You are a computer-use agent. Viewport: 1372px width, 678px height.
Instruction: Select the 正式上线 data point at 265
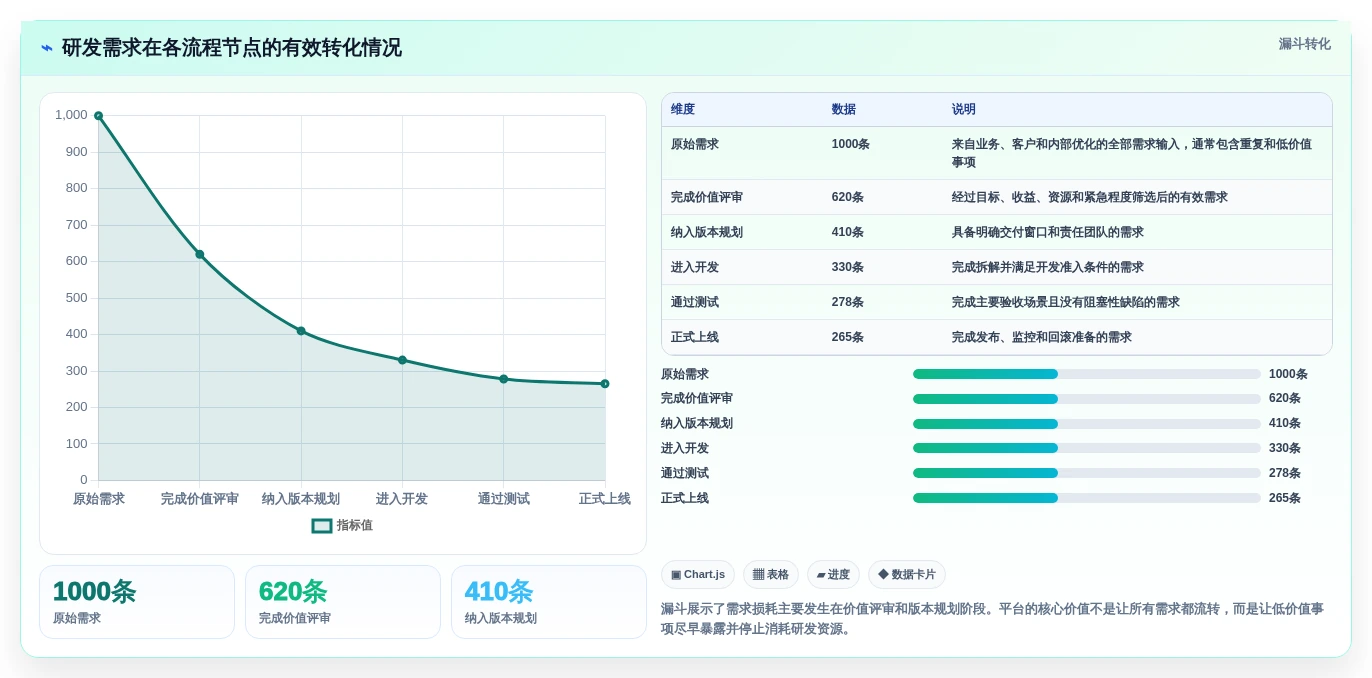(x=605, y=383)
